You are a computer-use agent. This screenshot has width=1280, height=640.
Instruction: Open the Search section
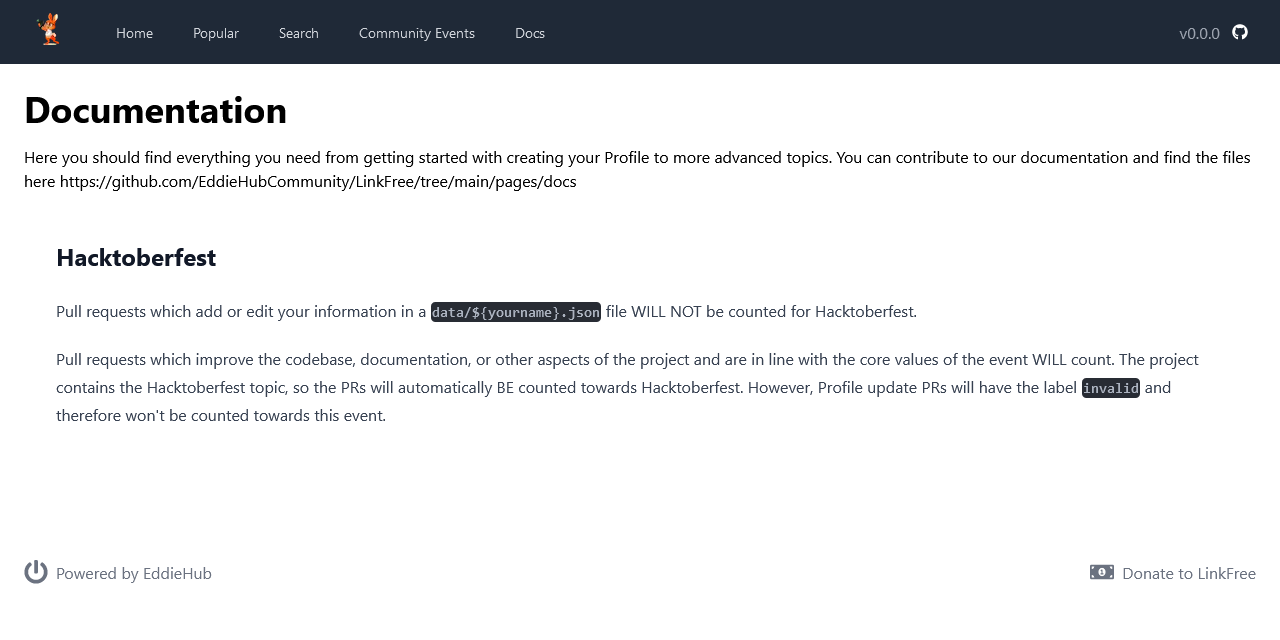pyautogui.click(x=298, y=33)
